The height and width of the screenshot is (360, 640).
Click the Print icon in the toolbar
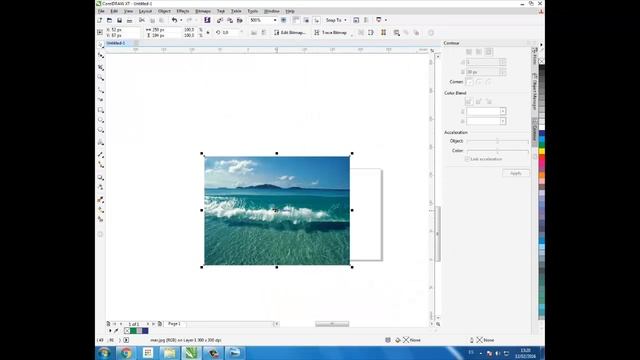point(129,20)
